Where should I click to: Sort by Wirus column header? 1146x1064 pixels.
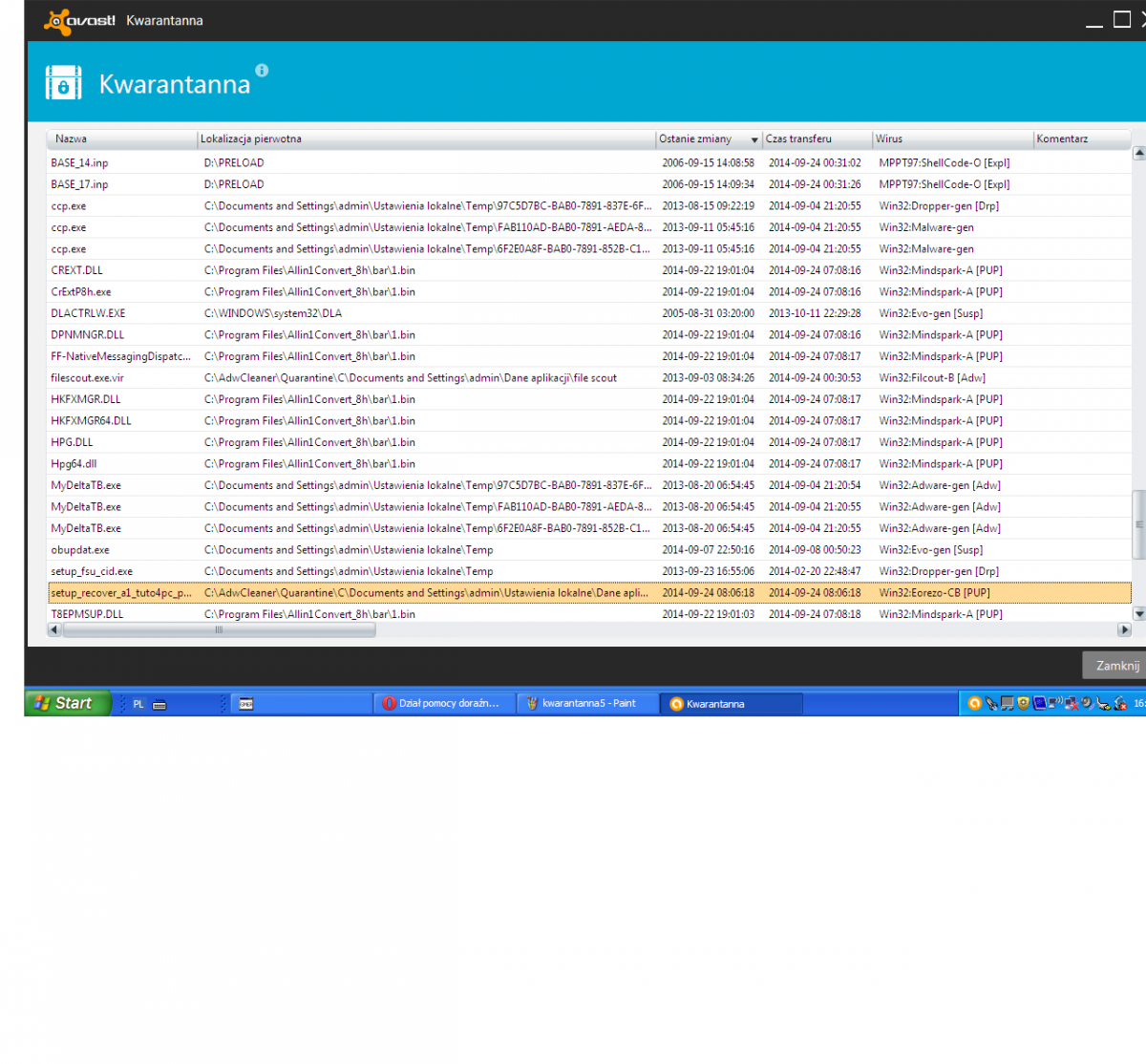(953, 139)
